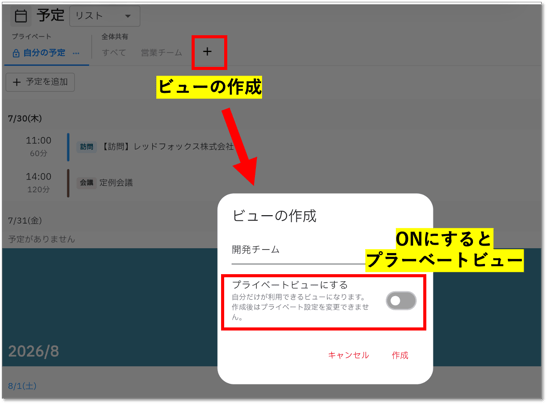This screenshot has height=404, width=547.
Task: Switch to the すべて tab
Action: pyautogui.click(x=114, y=53)
